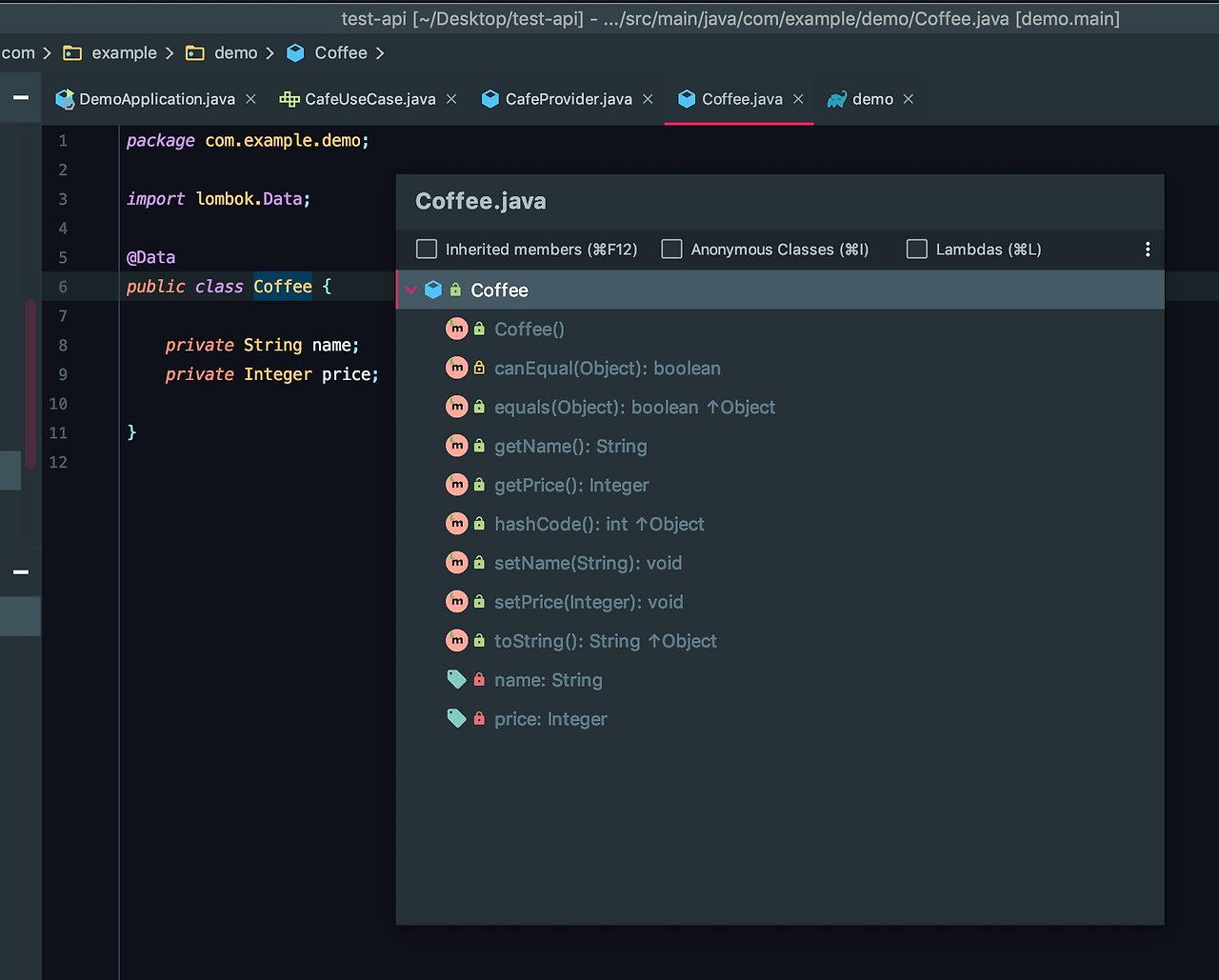Select the name: String field
The image size is (1219, 980).
pyautogui.click(x=549, y=681)
